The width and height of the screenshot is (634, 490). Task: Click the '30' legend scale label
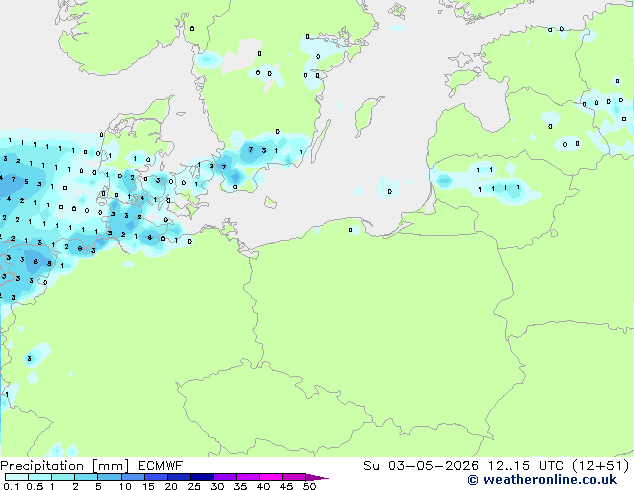(217, 486)
